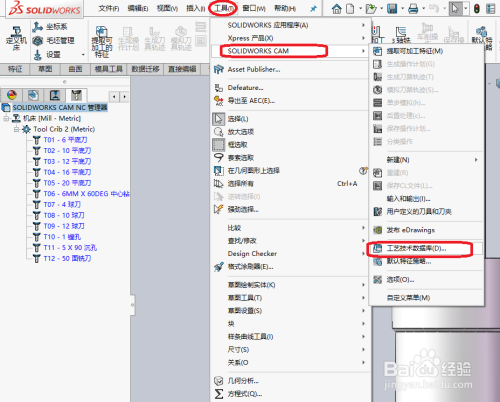
Task: Open the 窗口(W) menu
Action: [x=254, y=8]
